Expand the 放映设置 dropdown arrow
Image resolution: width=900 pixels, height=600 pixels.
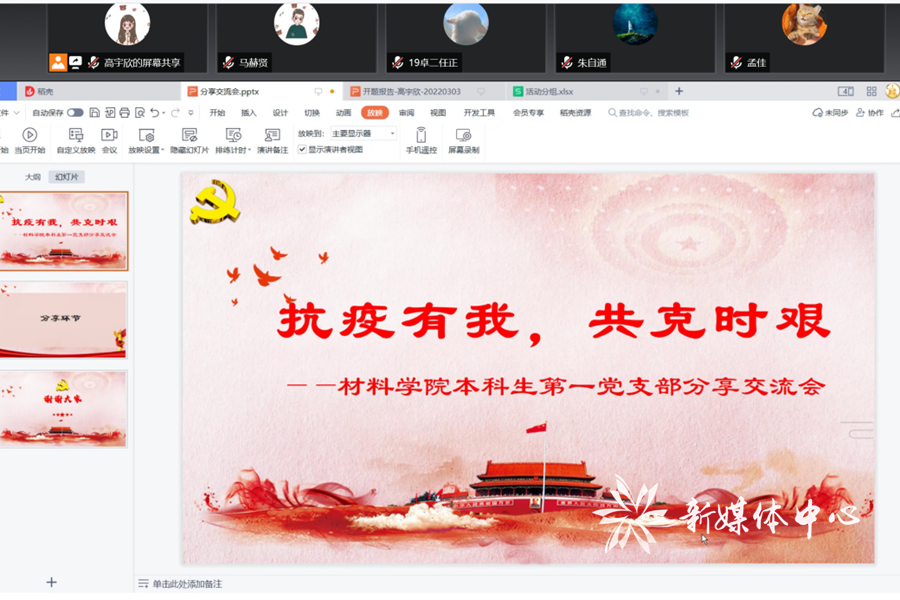click(163, 151)
